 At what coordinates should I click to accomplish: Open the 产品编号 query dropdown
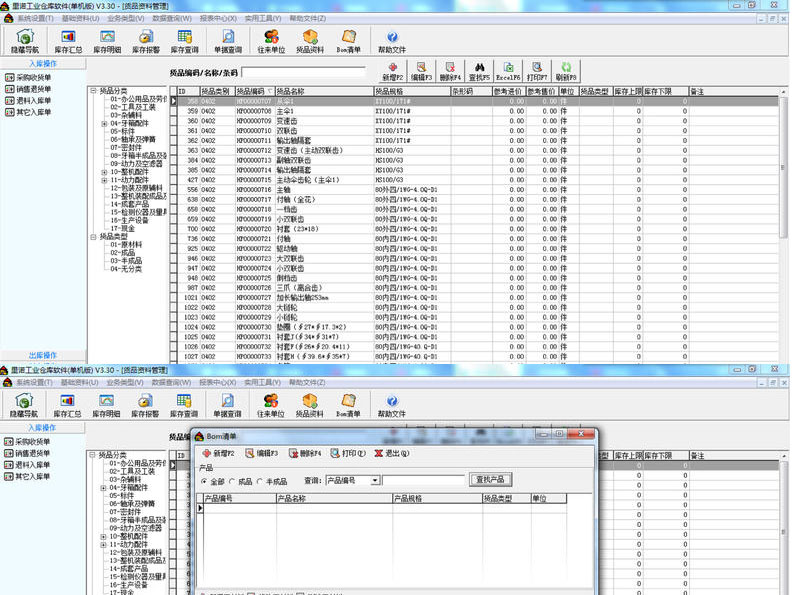click(x=375, y=481)
